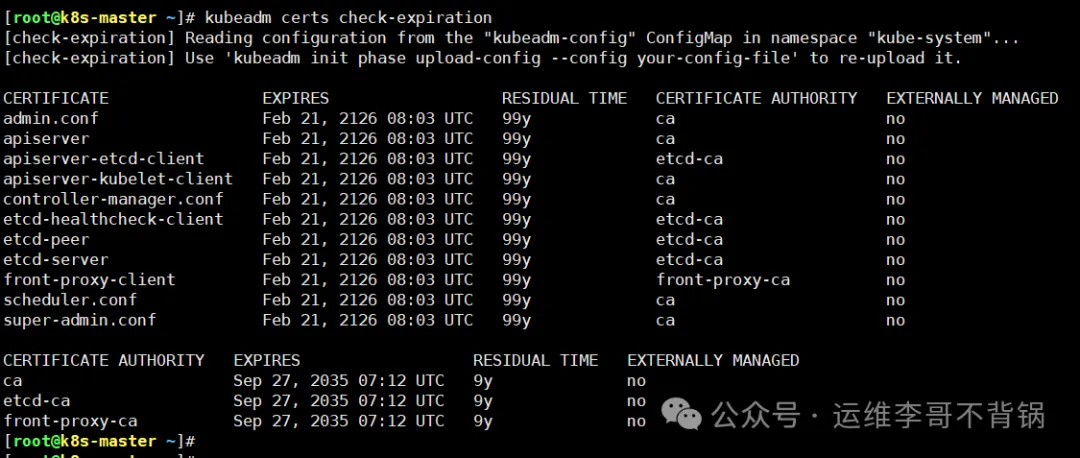Click the front-proxy-ca value in the authority column
Image resolution: width=1080 pixels, height=458 pixels.
coord(723,279)
